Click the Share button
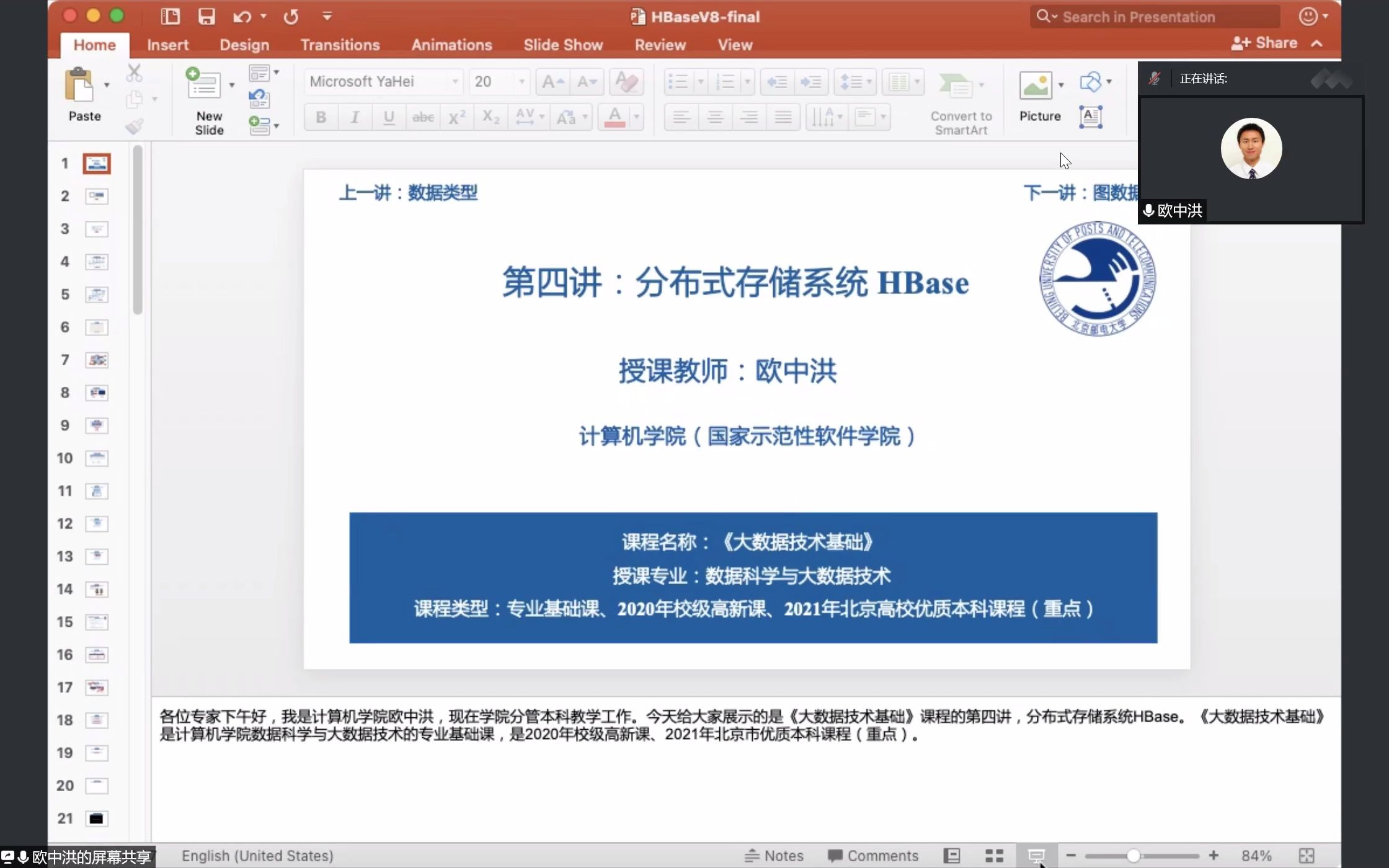This screenshot has height=868, width=1389. 1265,43
